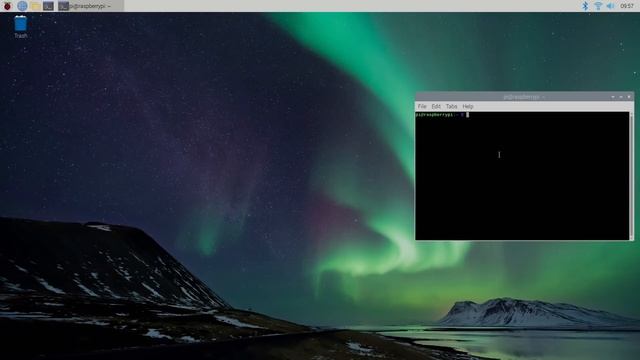Viewport: 640px width, 360px height.
Task: Open the terminal Tabs menu
Action: [x=451, y=106]
